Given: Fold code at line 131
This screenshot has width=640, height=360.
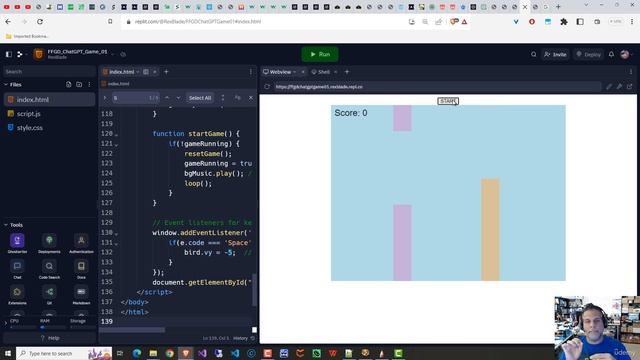Looking at the screenshot, I should tap(116, 243).
